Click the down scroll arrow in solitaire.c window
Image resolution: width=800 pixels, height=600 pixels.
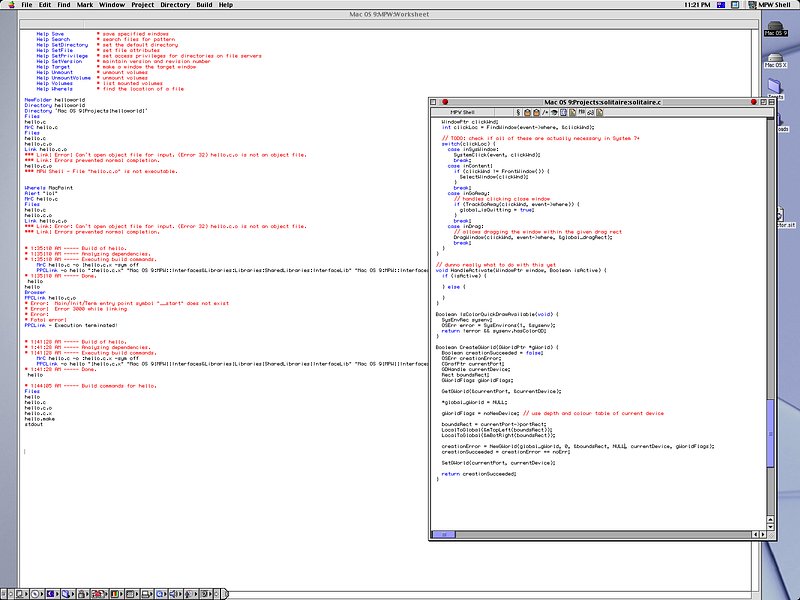pos(770,527)
